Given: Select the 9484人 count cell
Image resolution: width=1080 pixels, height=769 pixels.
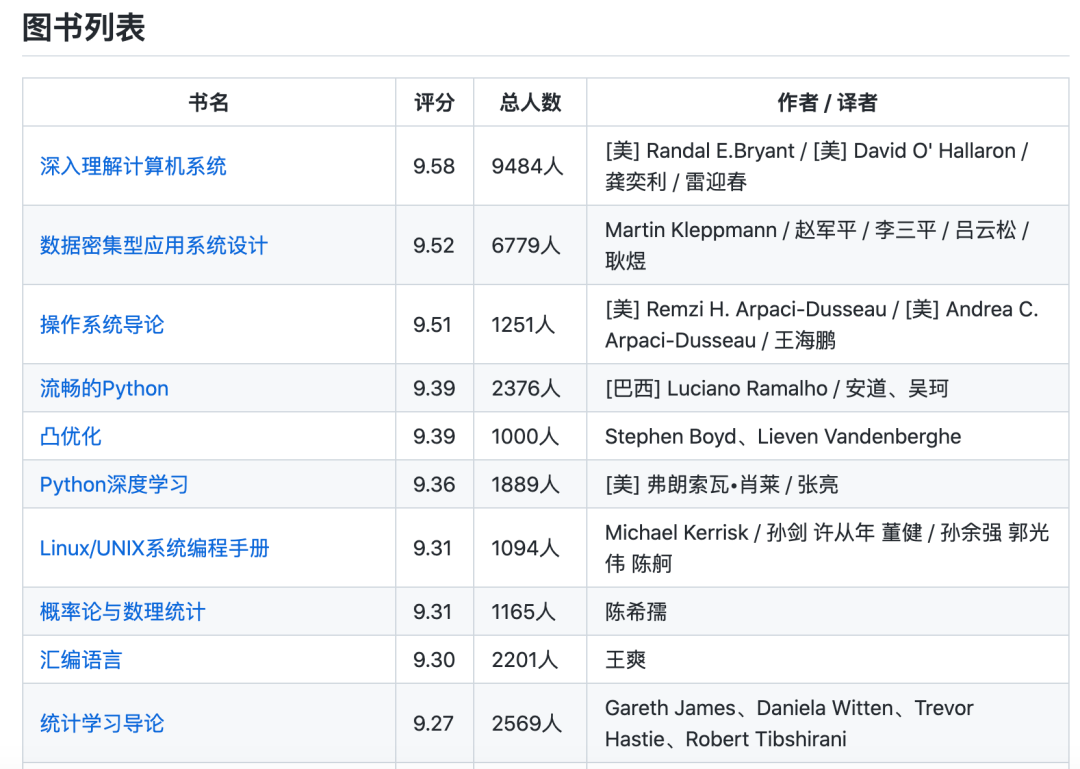Looking at the screenshot, I should tap(530, 166).
